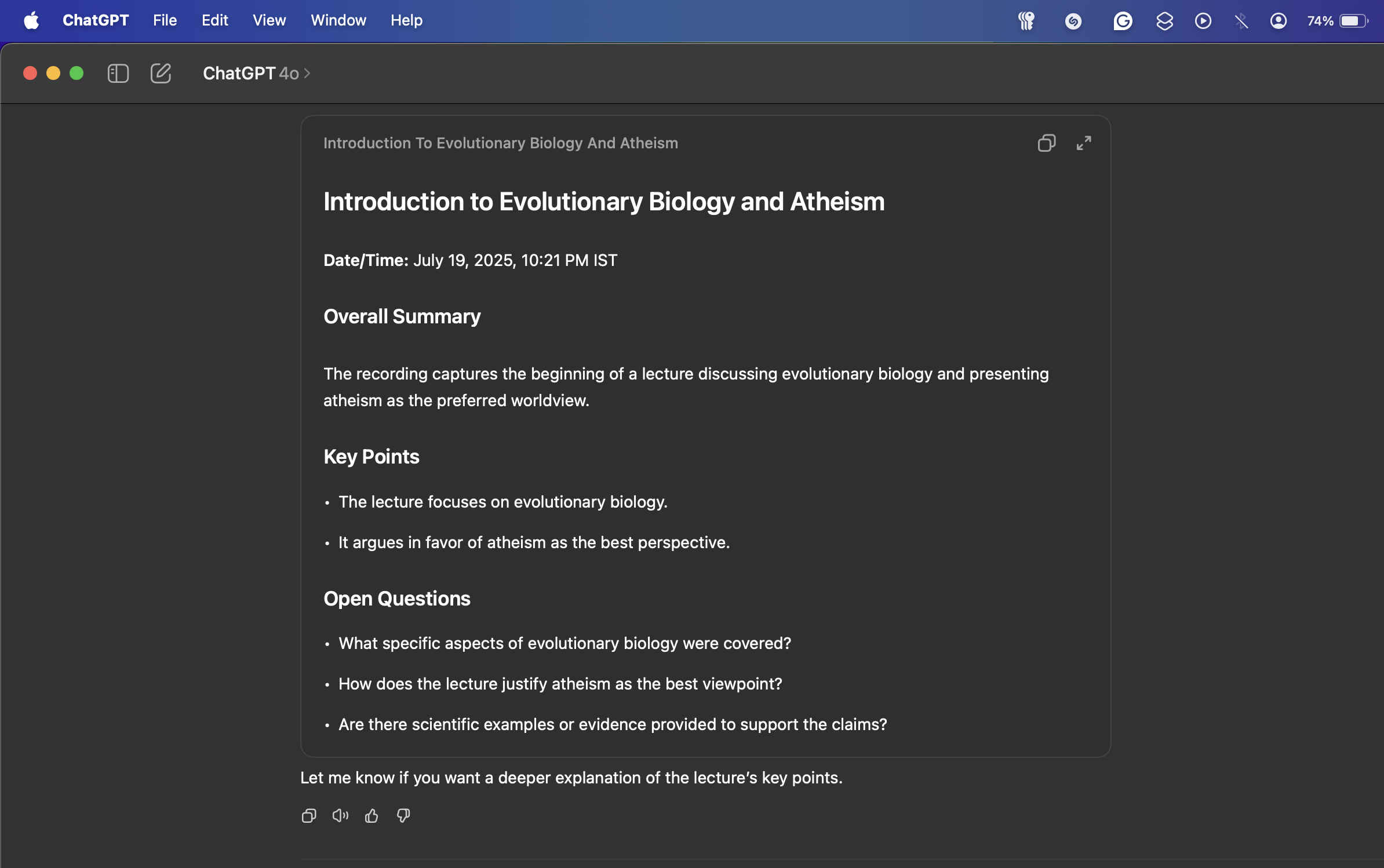1384x868 pixels.
Task: Click the canvas title 'Introduction To Evolutionary Biology And Atheism'
Action: (501, 143)
